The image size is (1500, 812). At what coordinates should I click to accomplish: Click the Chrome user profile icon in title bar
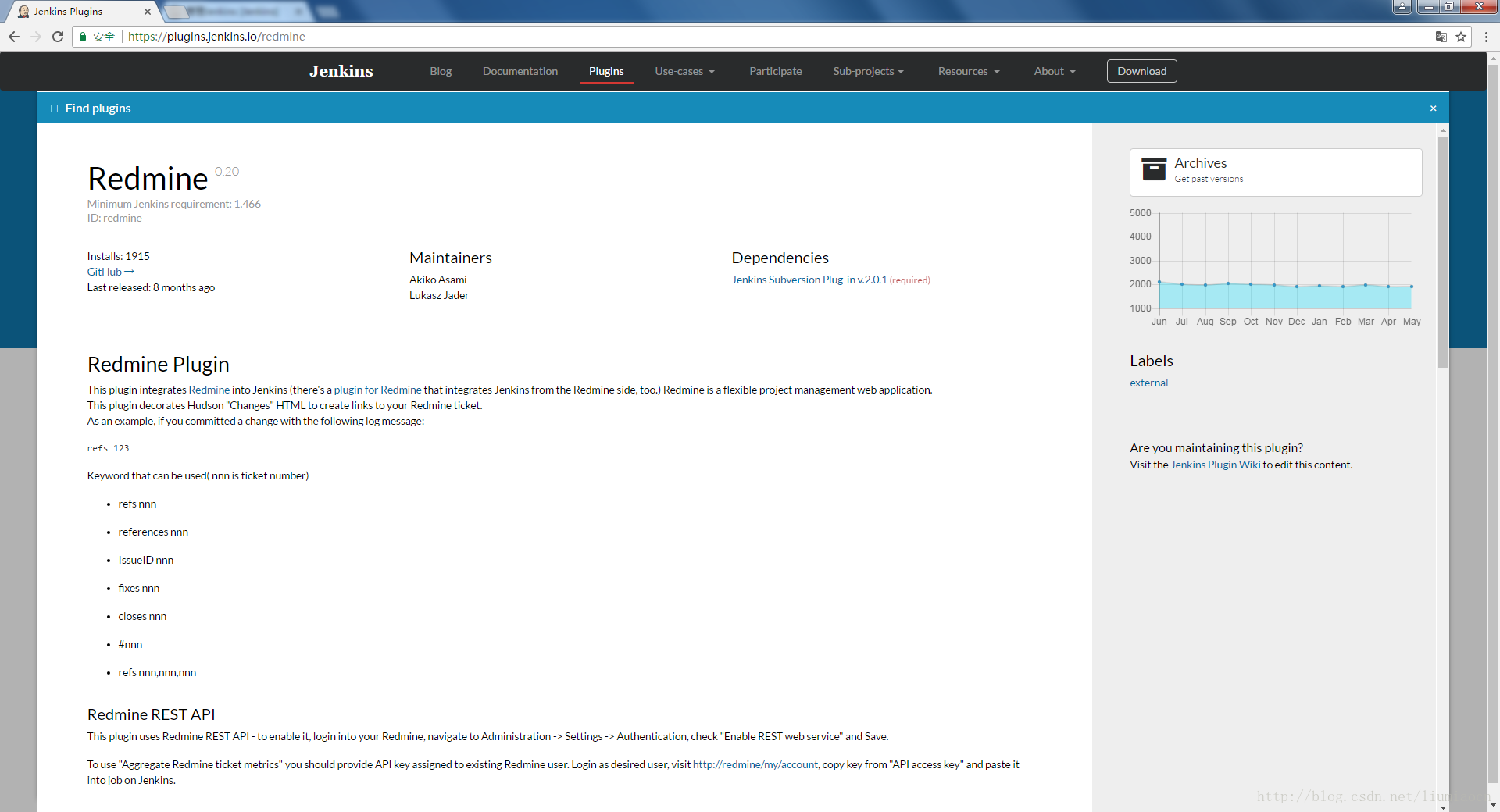1402,7
